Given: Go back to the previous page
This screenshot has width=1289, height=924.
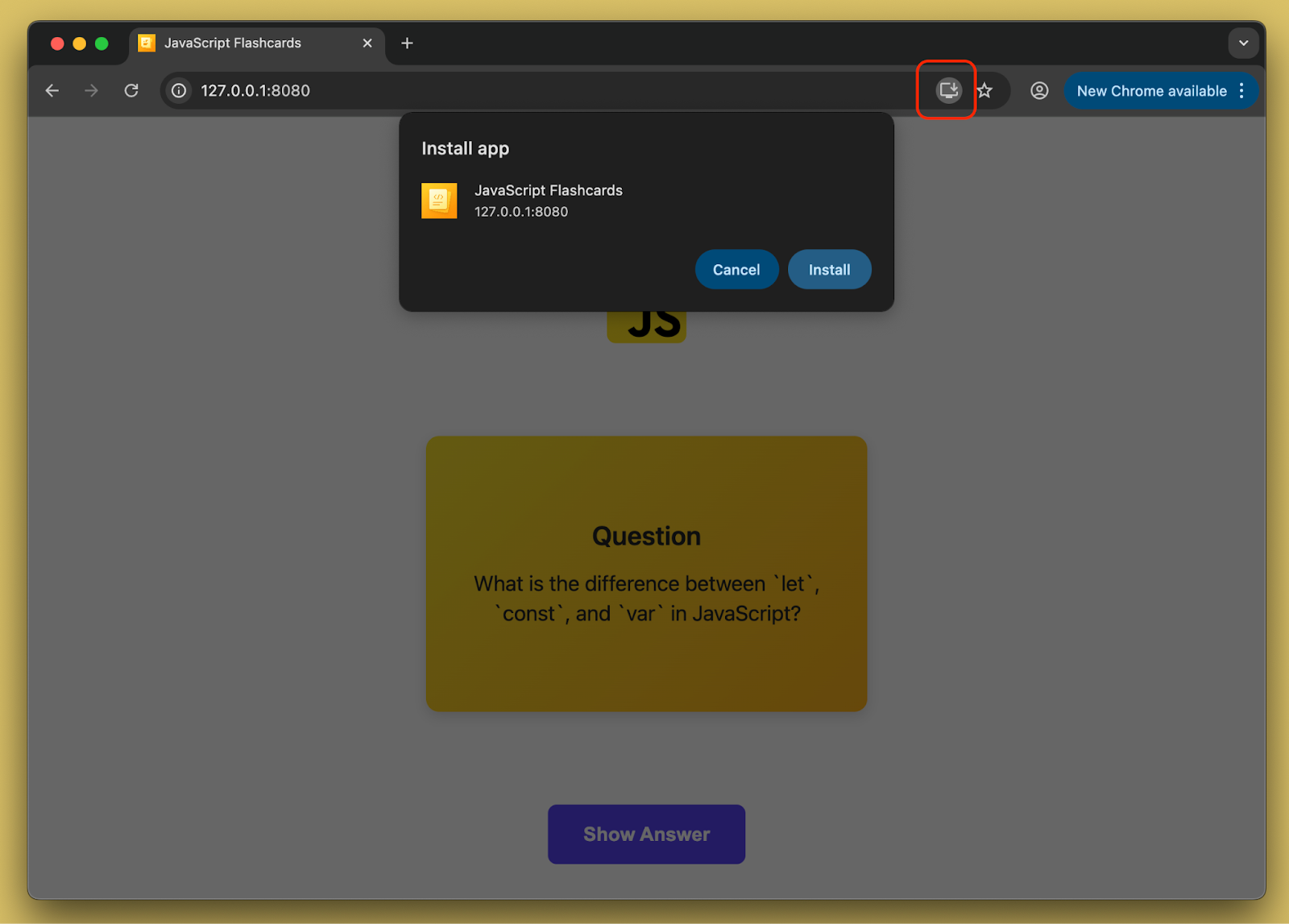Looking at the screenshot, I should (52, 90).
